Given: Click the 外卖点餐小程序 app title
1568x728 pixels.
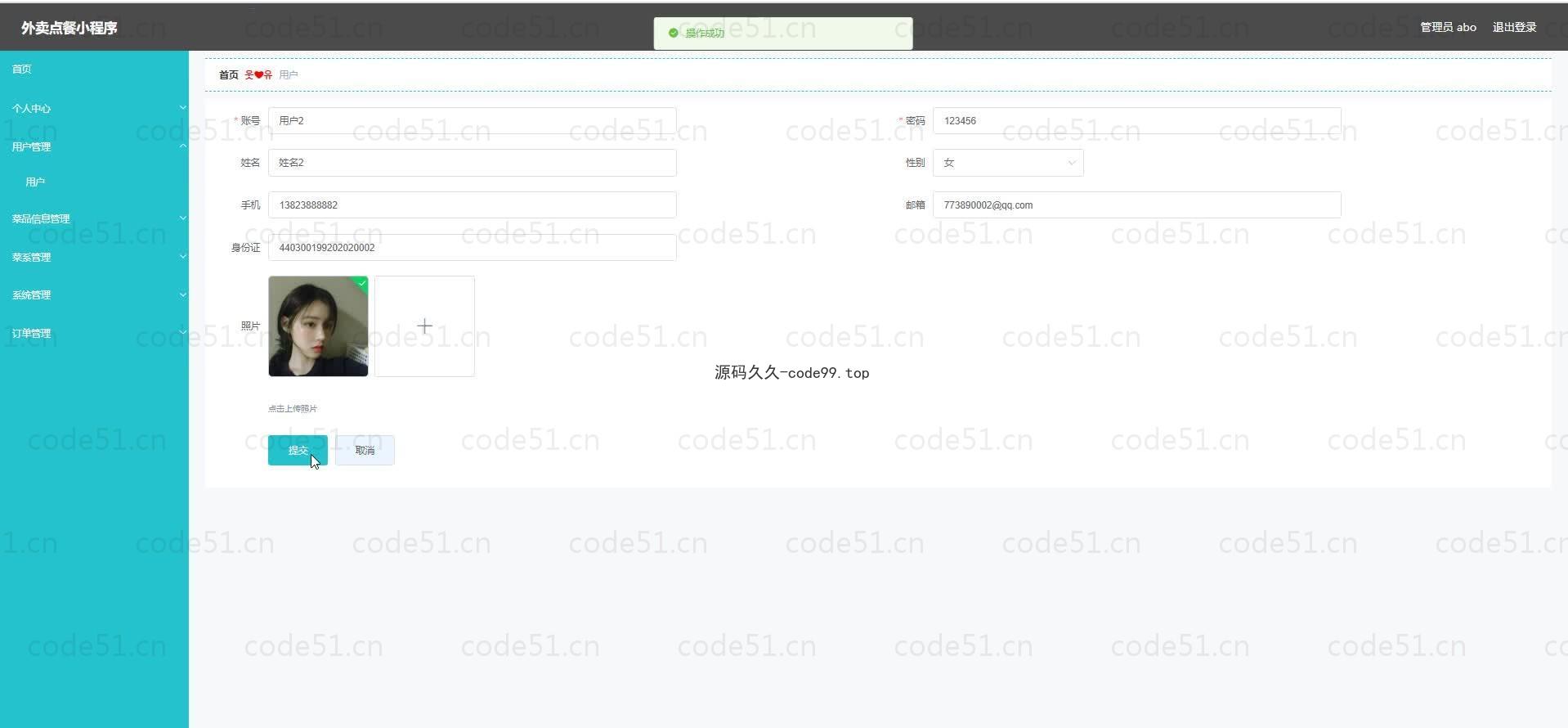Looking at the screenshot, I should [x=69, y=28].
